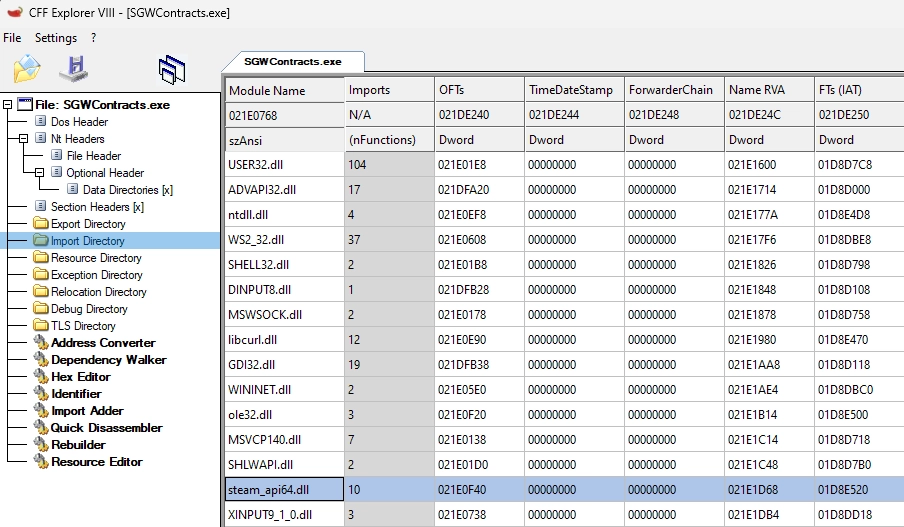
Task: Click the Nt Headers node icon
Action: [40, 138]
